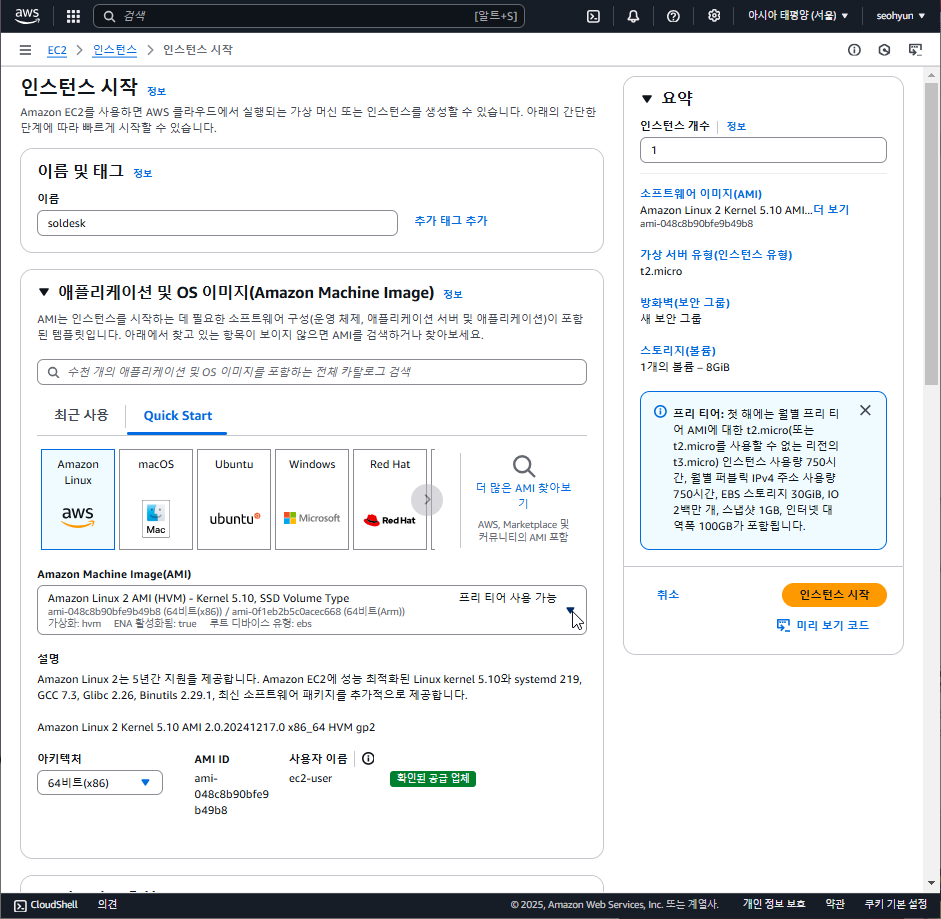Click the 더 많은 AMI 찾아보기 link
This screenshot has height=919, width=941.
pyautogui.click(x=523, y=495)
